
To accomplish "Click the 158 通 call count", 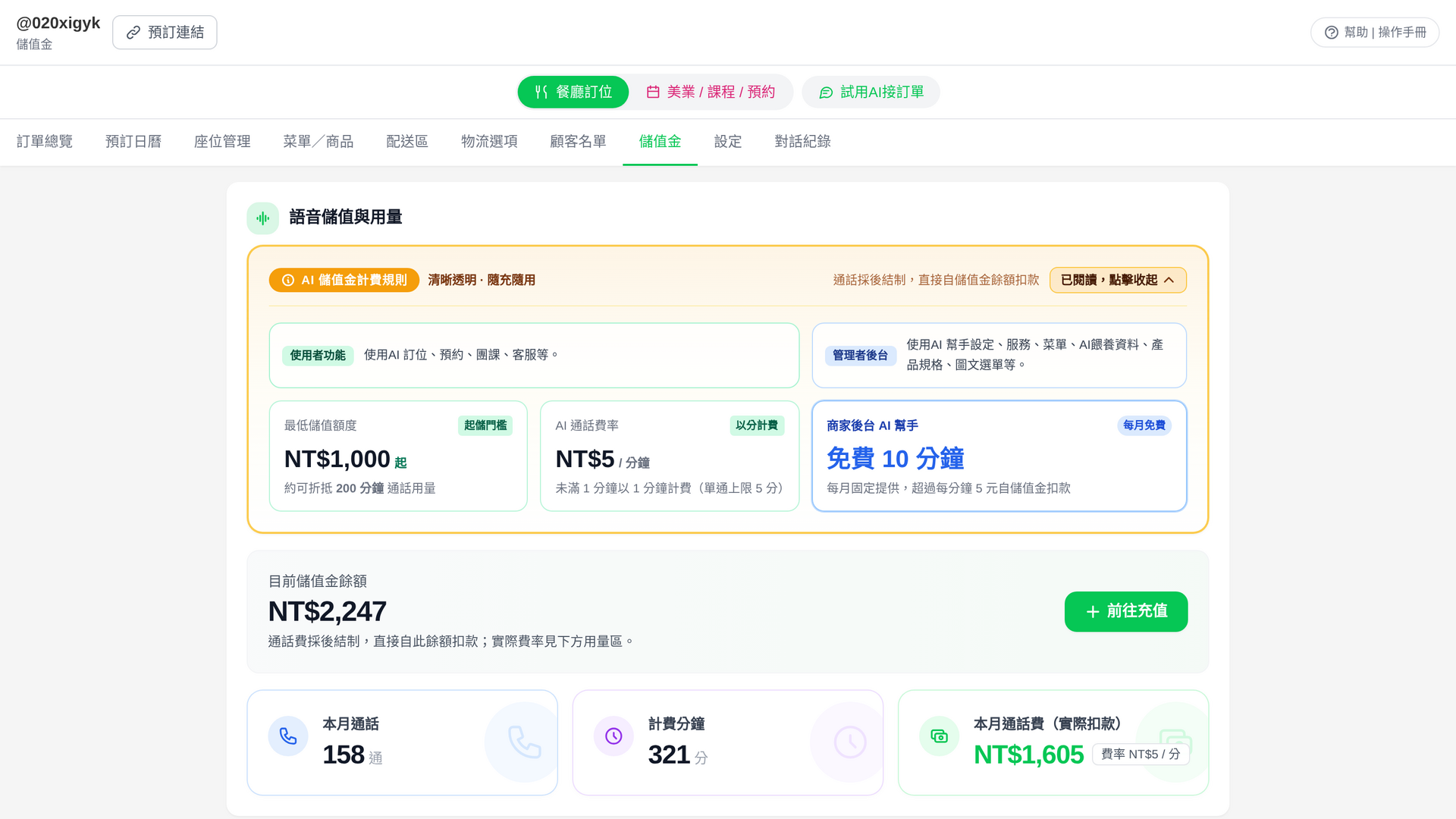I will tap(353, 755).
